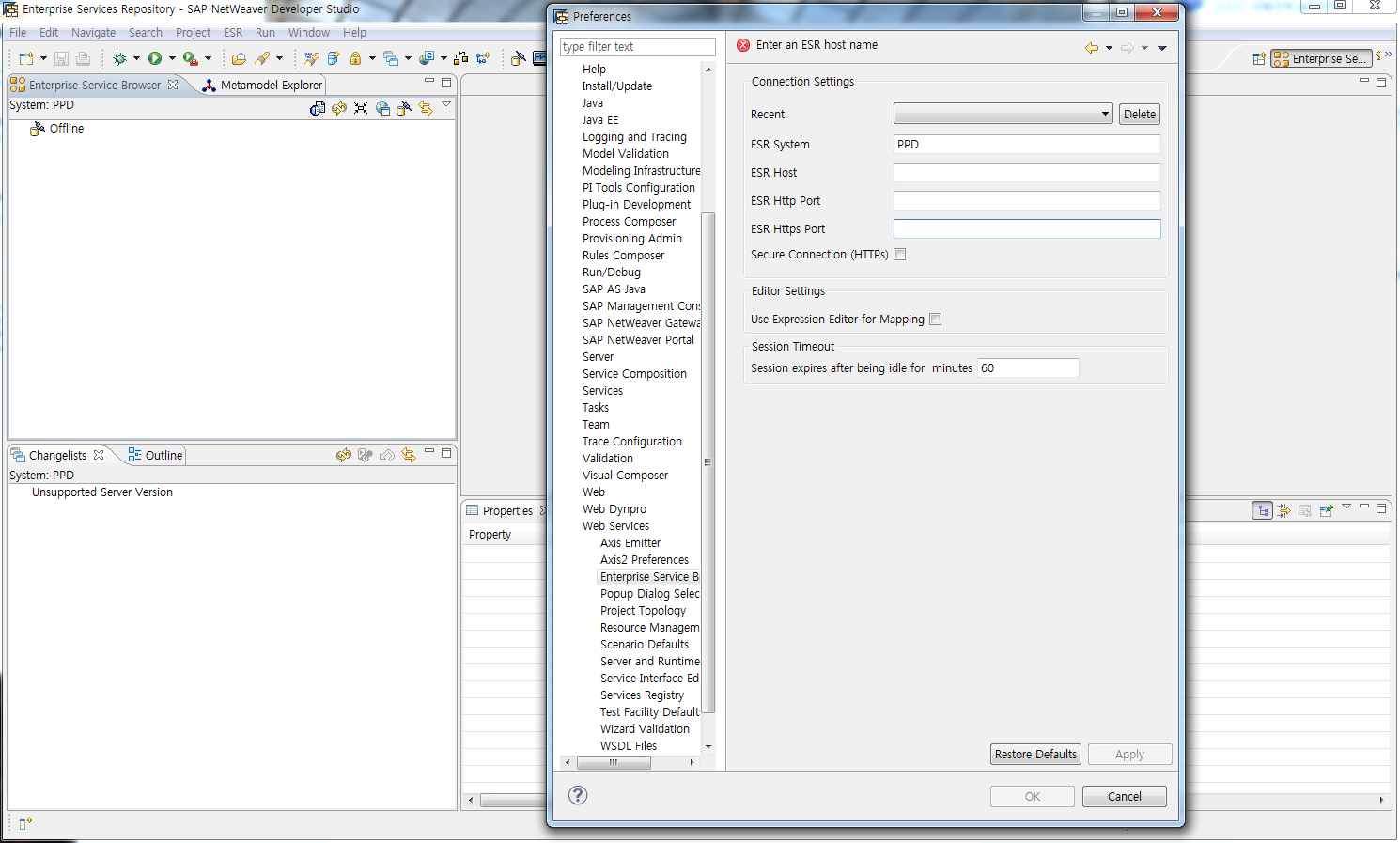Click the Apply button
Viewport: 1400px width, 843px height.
click(x=1129, y=755)
